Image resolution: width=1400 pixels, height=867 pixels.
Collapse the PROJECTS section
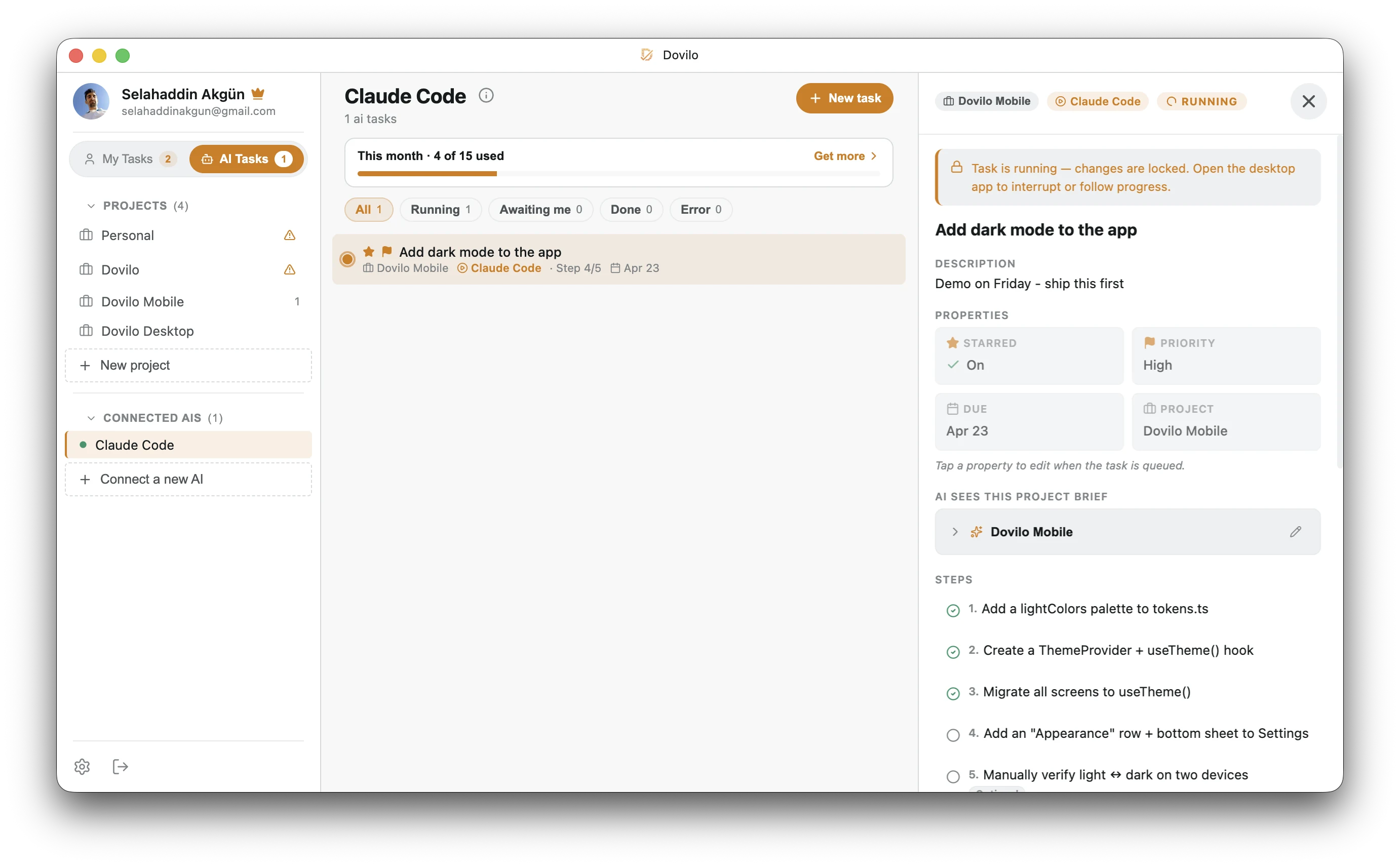91,206
